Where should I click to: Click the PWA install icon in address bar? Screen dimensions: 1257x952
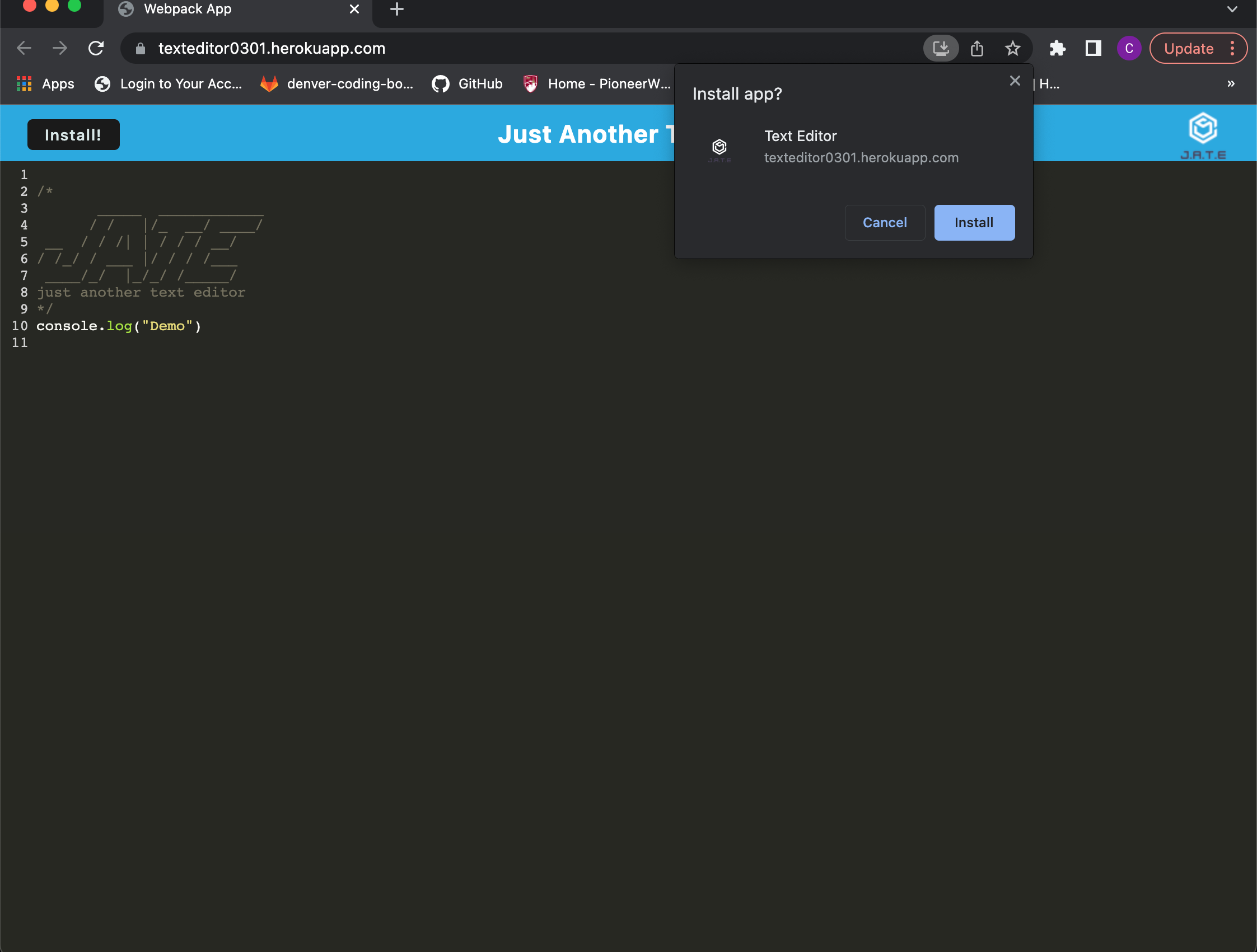click(x=941, y=48)
